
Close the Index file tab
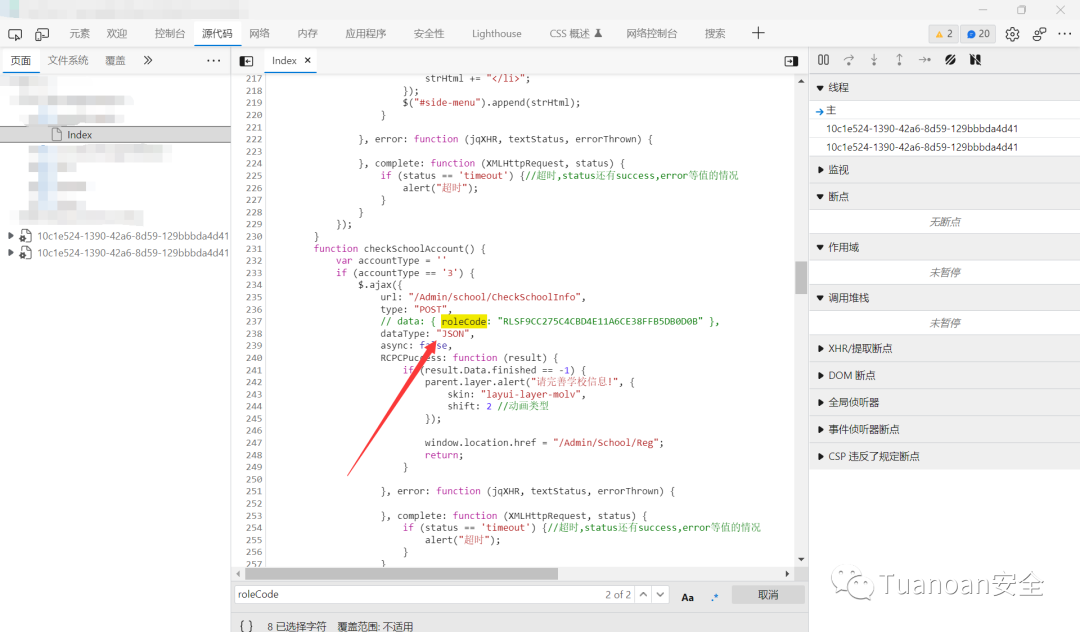coord(308,61)
